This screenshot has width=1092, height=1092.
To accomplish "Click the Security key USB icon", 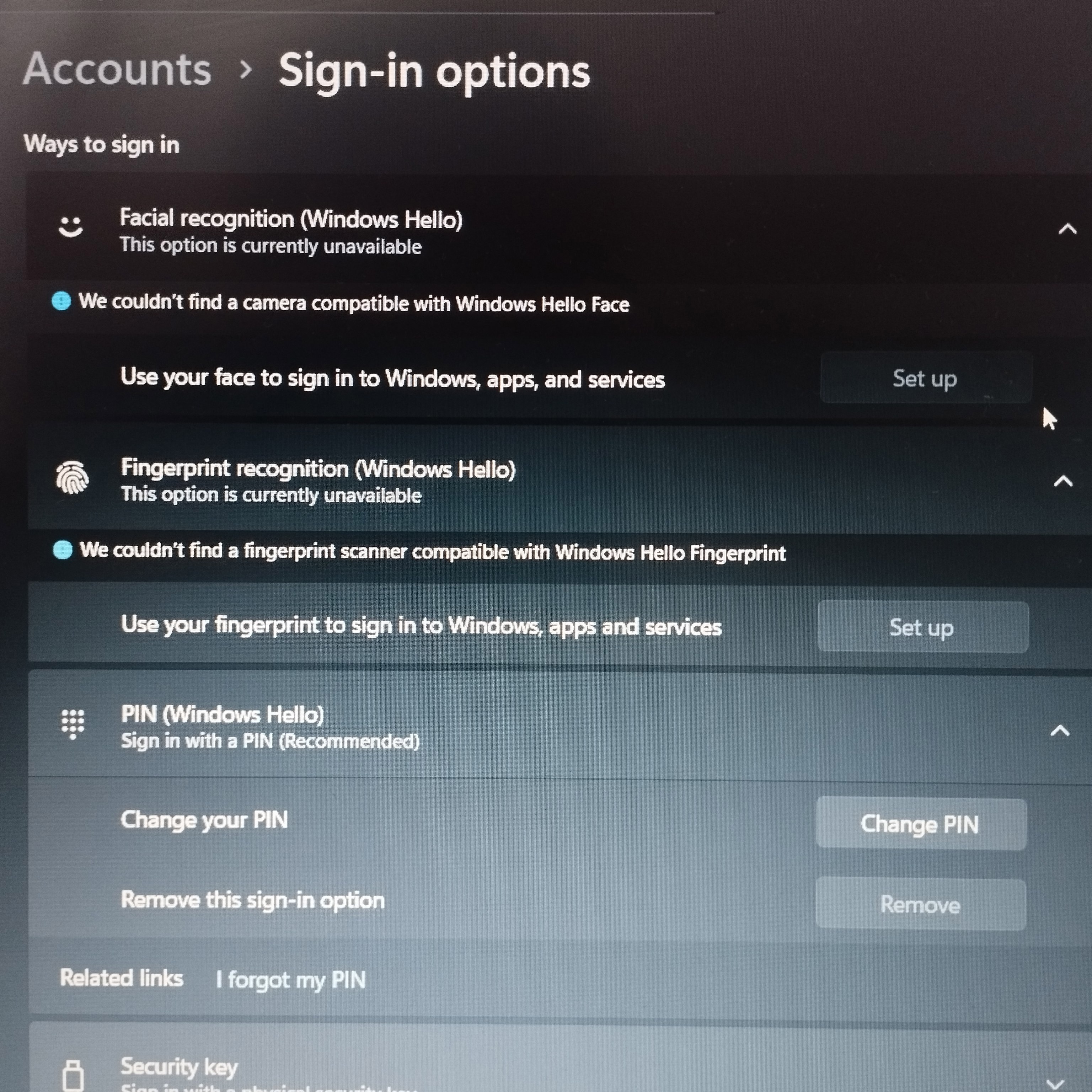I will pos(73,1075).
